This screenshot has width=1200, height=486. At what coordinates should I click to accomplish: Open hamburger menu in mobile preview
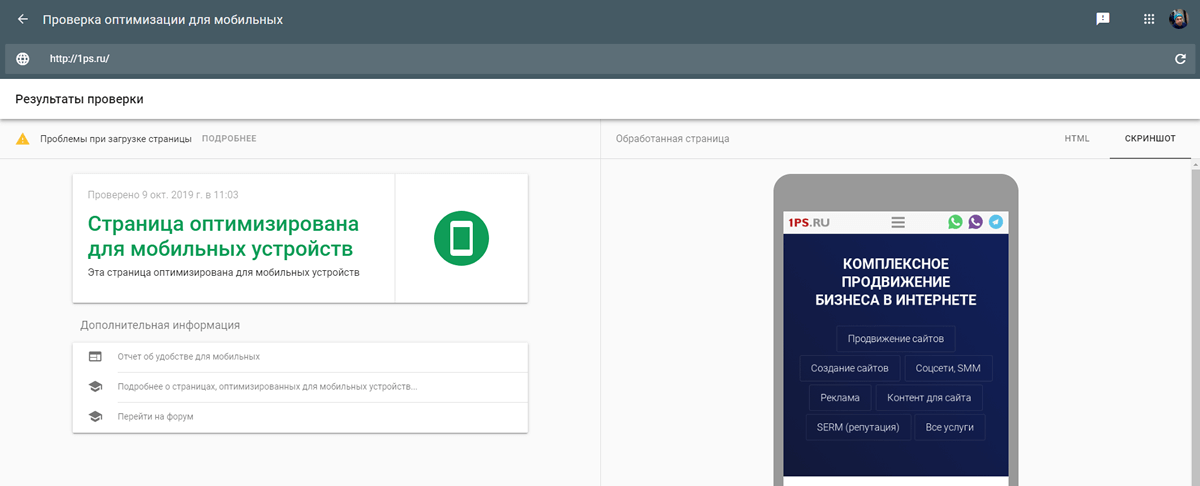pos(898,222)
